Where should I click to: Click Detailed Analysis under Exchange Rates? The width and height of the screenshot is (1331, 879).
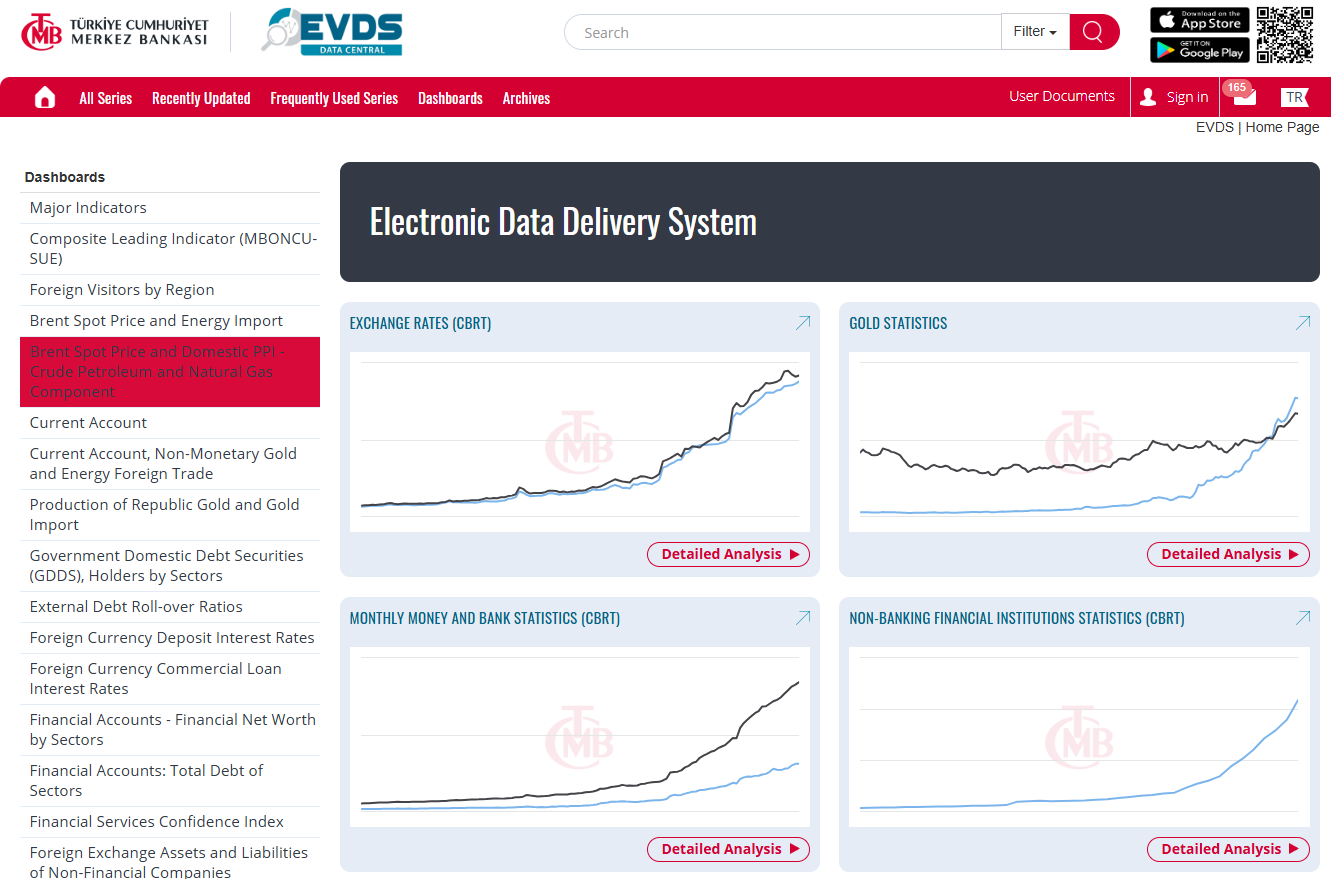click(728, 554)
